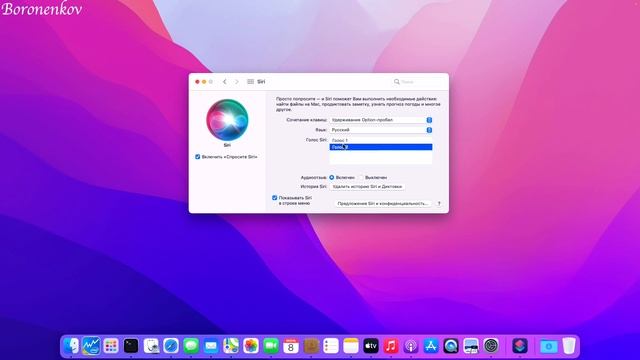This screenshot has height=360, width=640.
Task: Open Downloads folder in the Dock
Action: coord(549,346)
